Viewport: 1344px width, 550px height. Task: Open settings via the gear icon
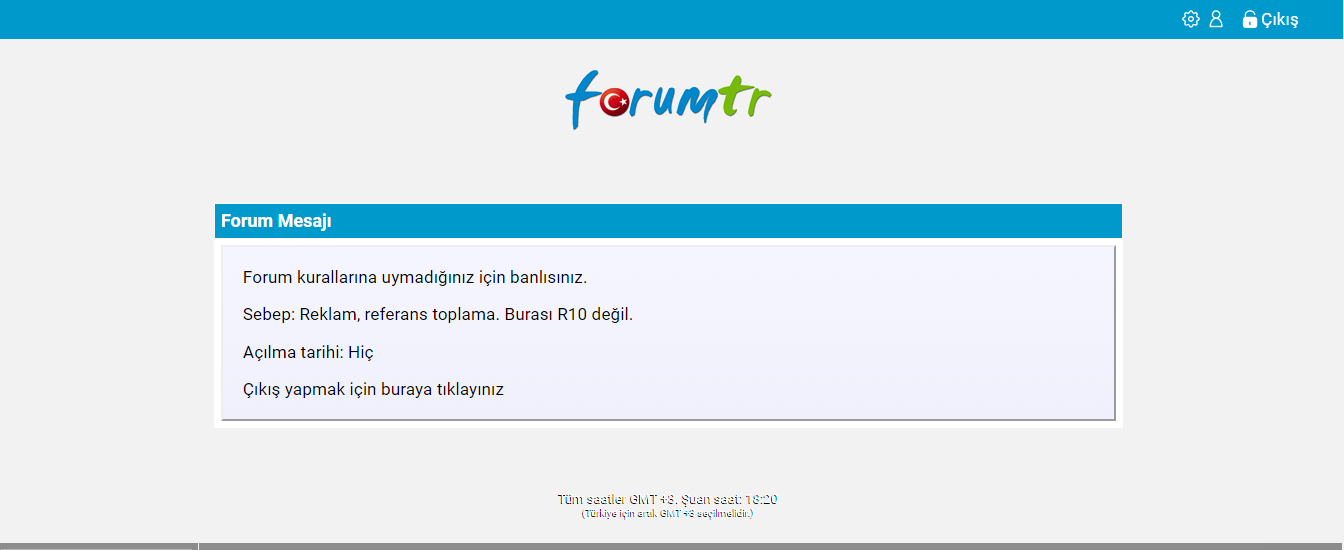(1190, 19)
